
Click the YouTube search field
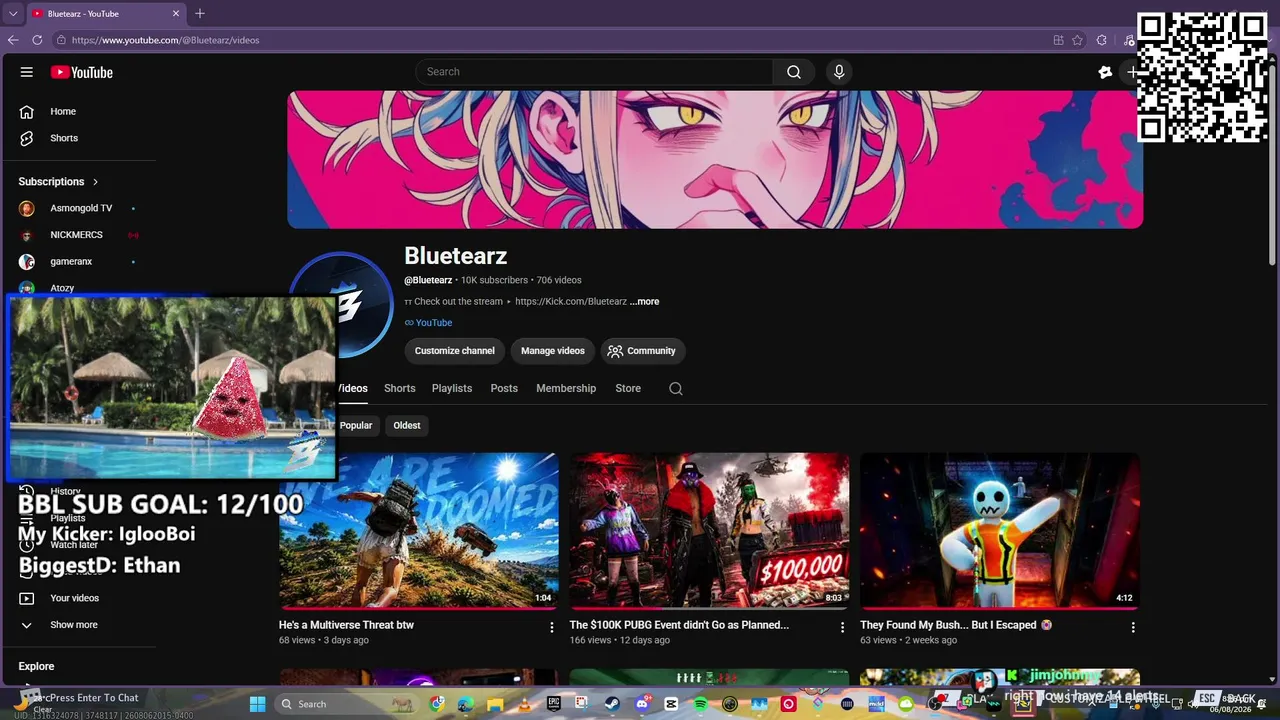594,72
